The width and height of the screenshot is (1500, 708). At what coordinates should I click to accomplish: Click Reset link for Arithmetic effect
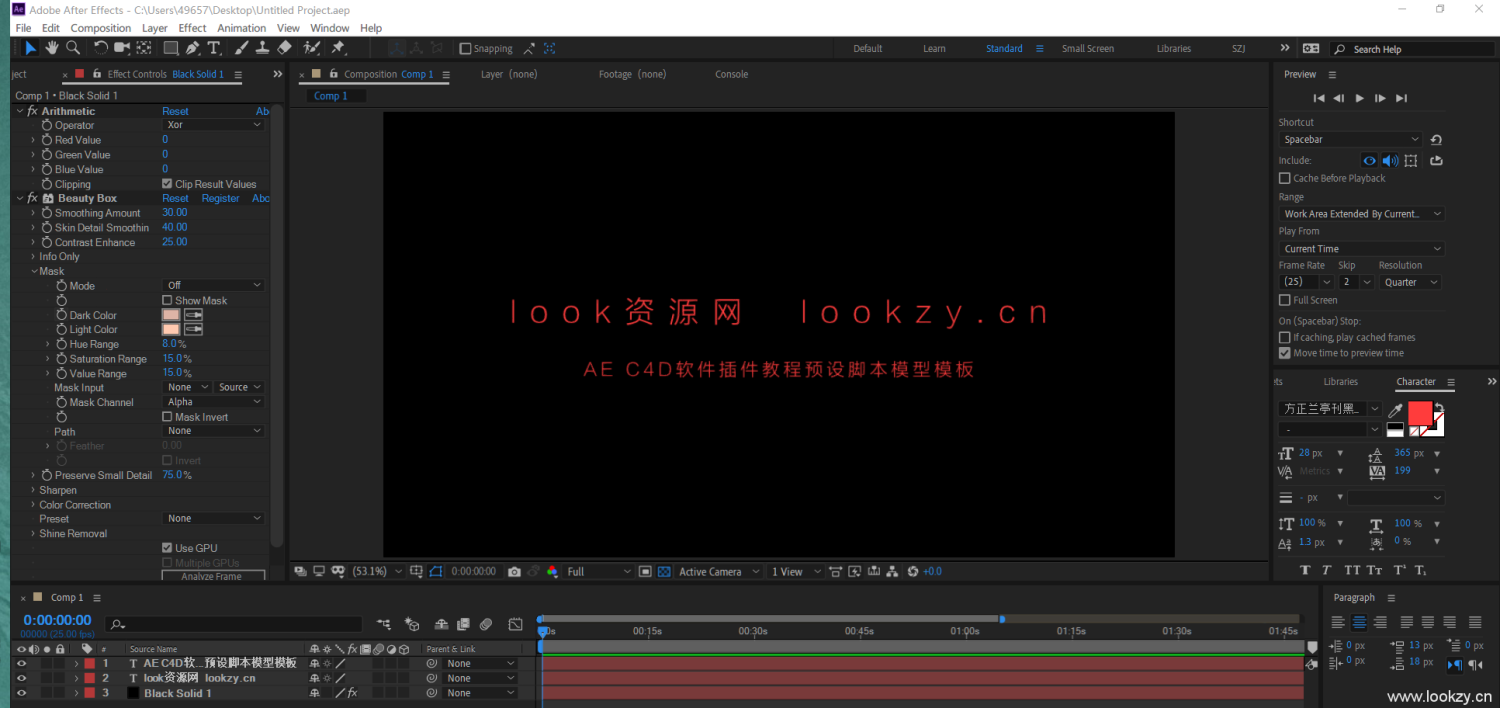tap(175, 111)
